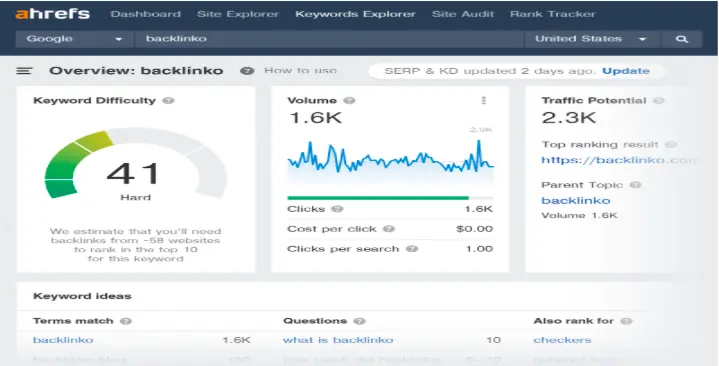Click the 10 value beside what is backlinko
719x366 pixels.
click(493, 340)
